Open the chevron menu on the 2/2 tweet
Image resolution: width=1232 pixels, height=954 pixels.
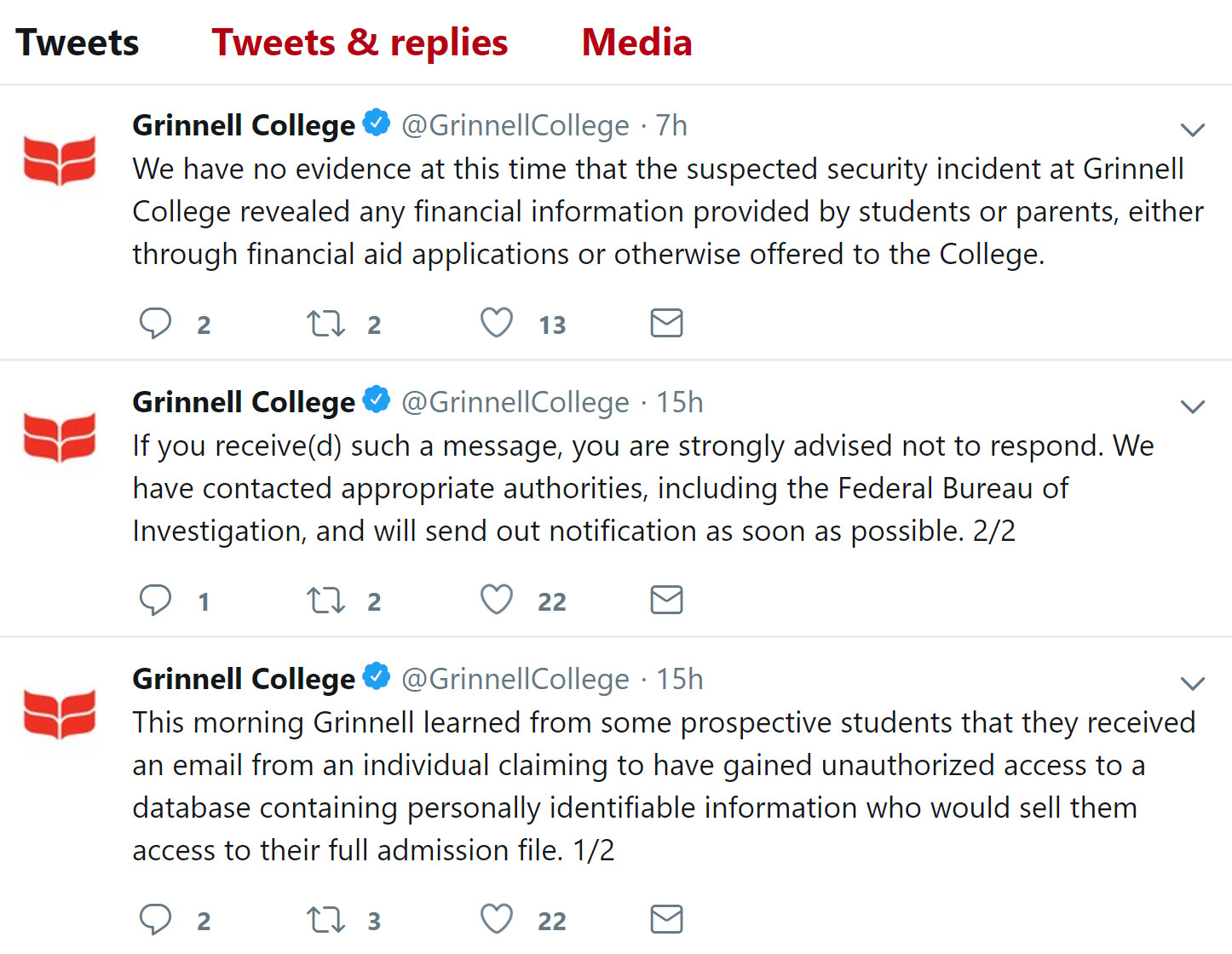(1192, 406)
